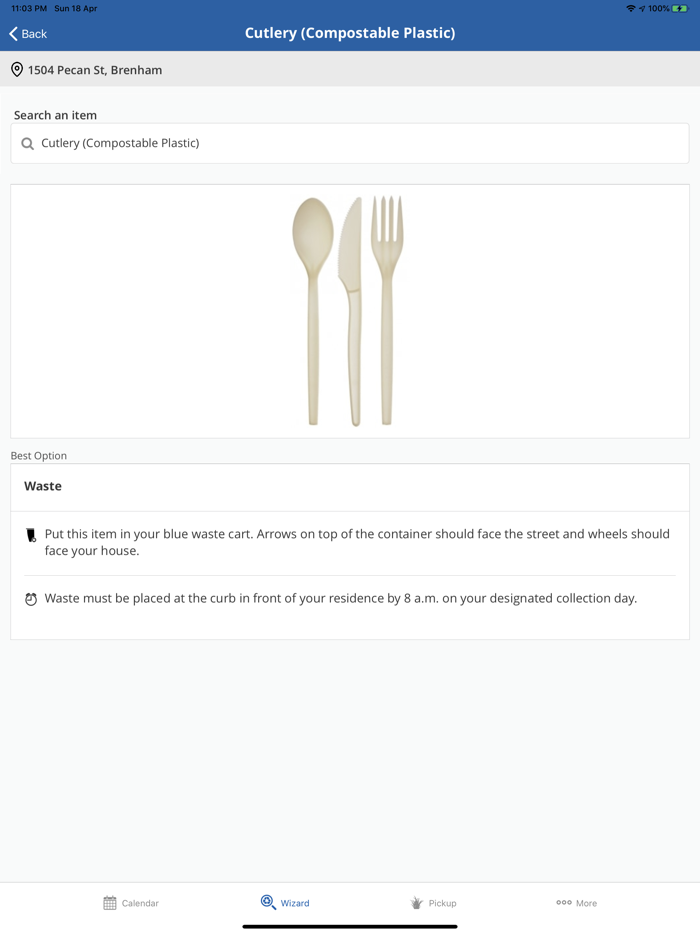
Task: Tap the Pickup icon in bottom bar
Action: [417, 903]
